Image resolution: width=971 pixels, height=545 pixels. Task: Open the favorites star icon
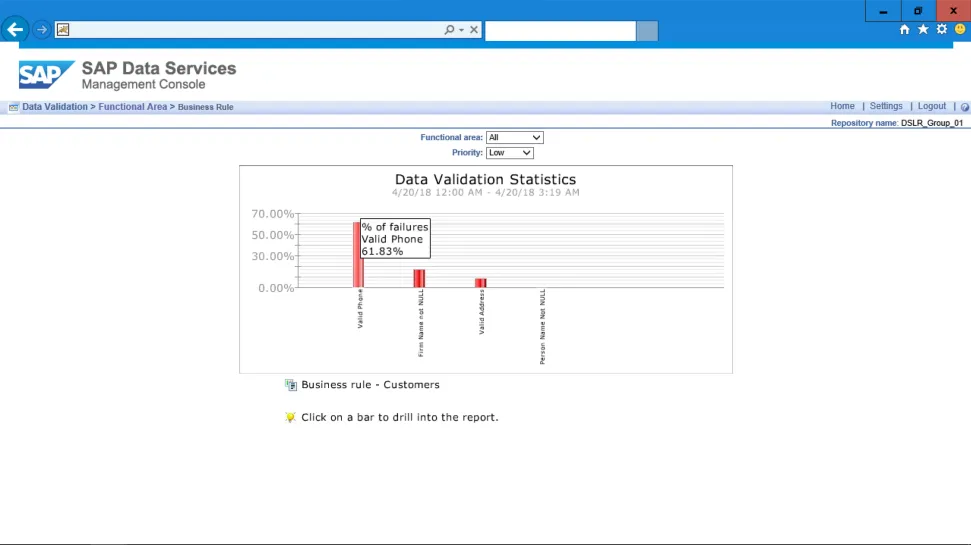[923, 30]
